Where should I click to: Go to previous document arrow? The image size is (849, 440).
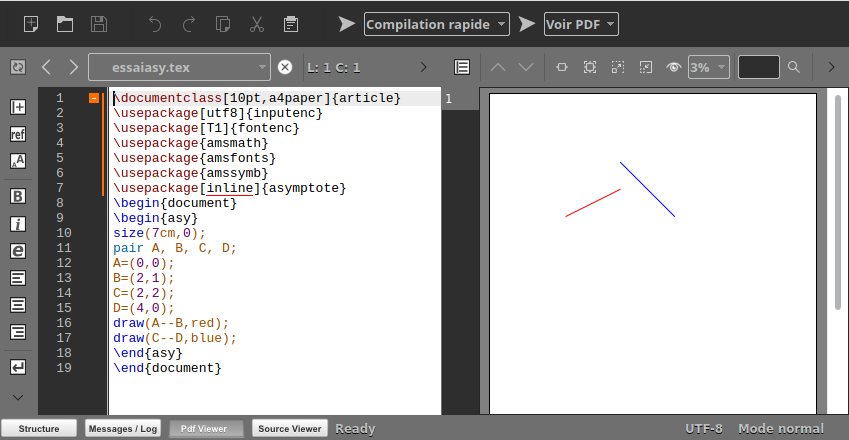(47, 67)
